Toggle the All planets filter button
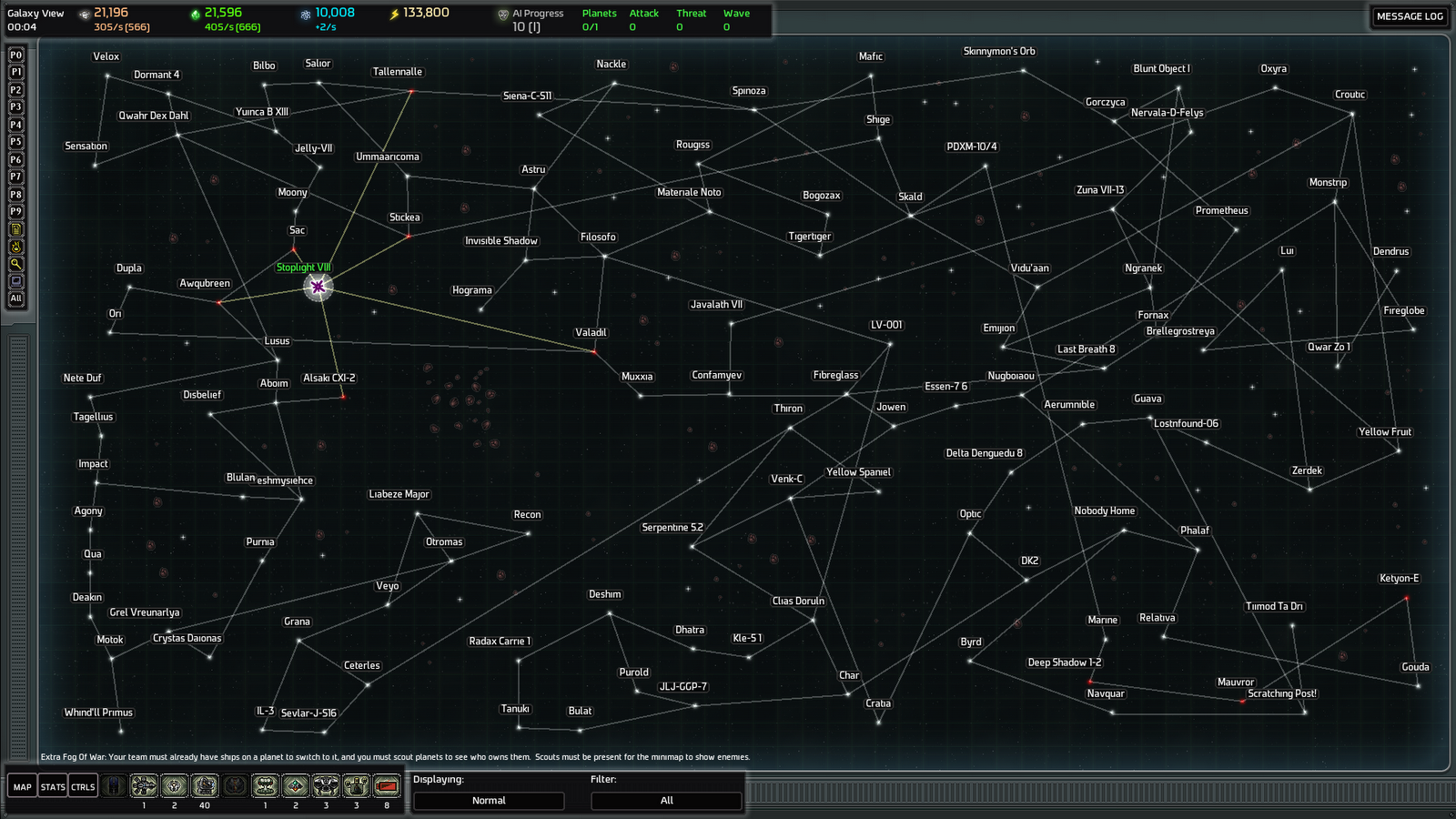This screenshot has width=1456, height=819. point(15,298)
